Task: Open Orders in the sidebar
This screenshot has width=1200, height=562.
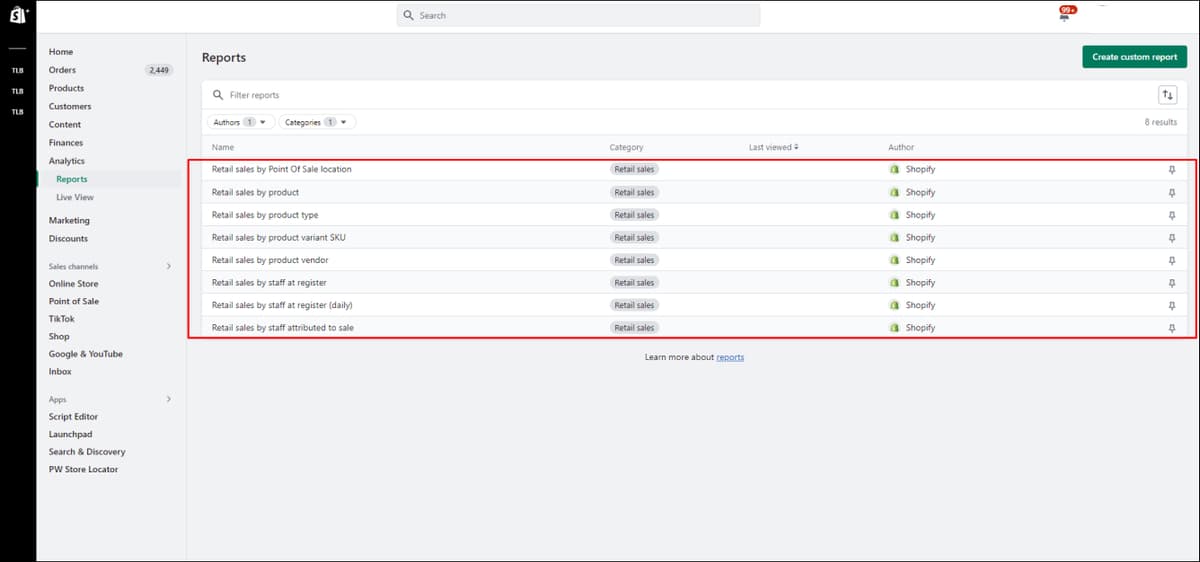Action: (x=62, y=70)
